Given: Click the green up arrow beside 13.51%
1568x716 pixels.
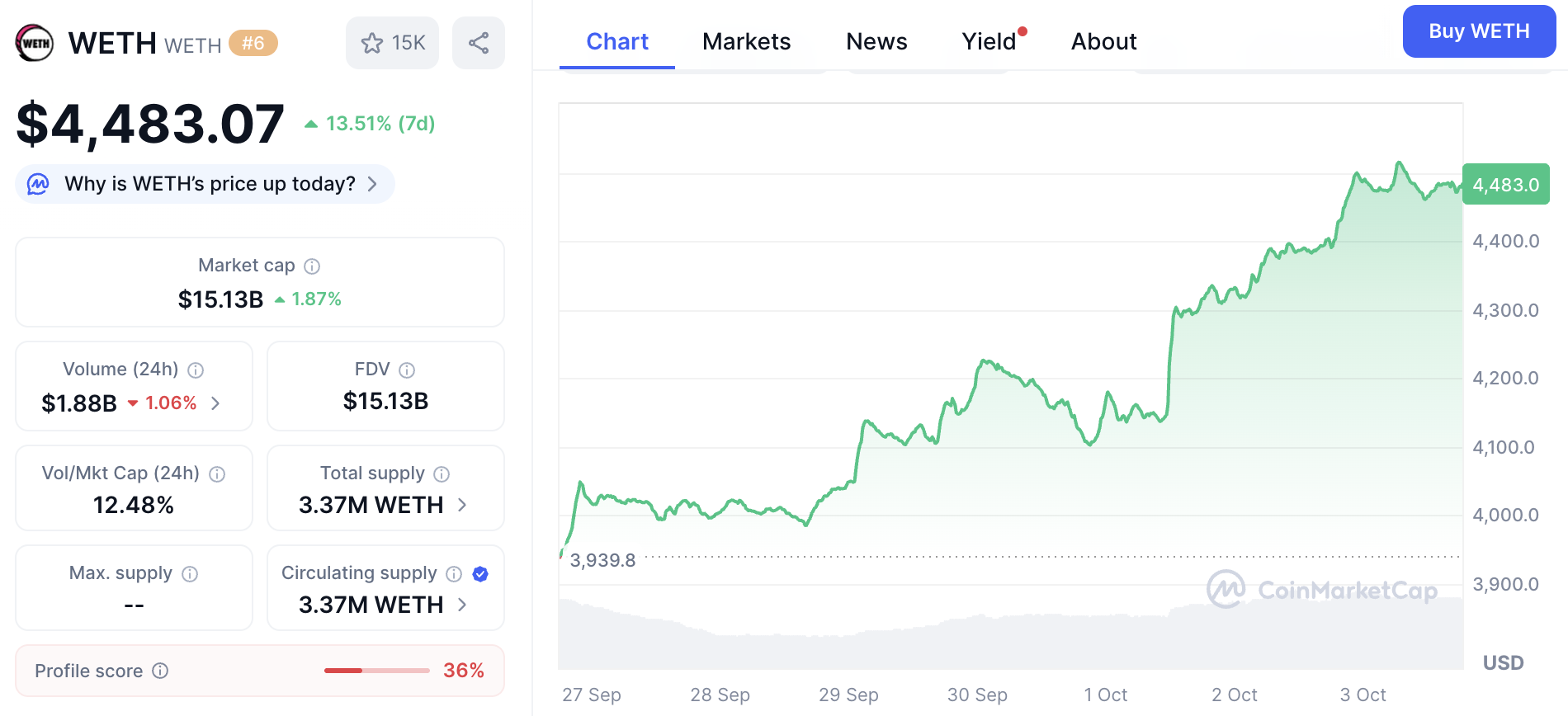Looking at the screenshot, I should click(x=311, y=124).
